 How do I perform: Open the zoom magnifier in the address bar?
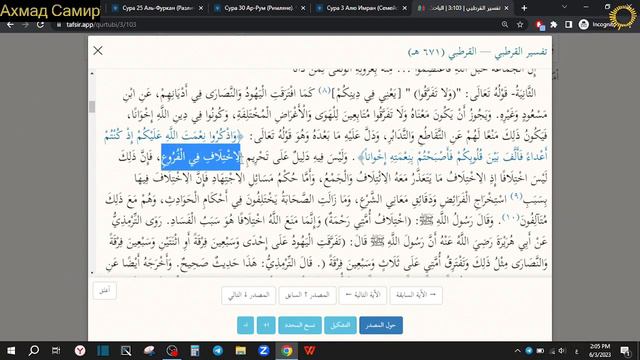(x=505, y=24)
